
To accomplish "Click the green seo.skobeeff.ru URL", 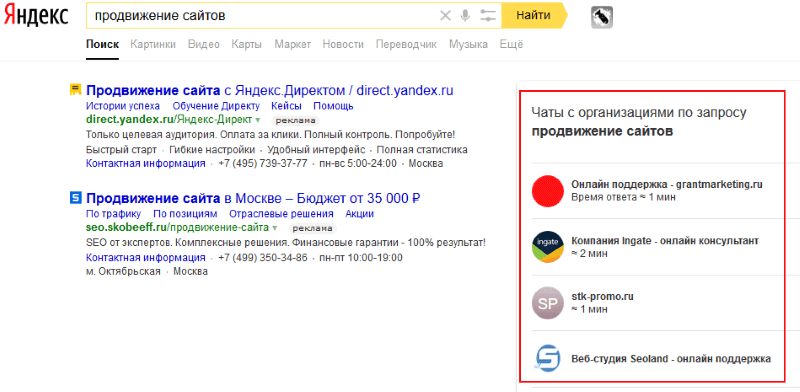I will (x=178, y=228).
